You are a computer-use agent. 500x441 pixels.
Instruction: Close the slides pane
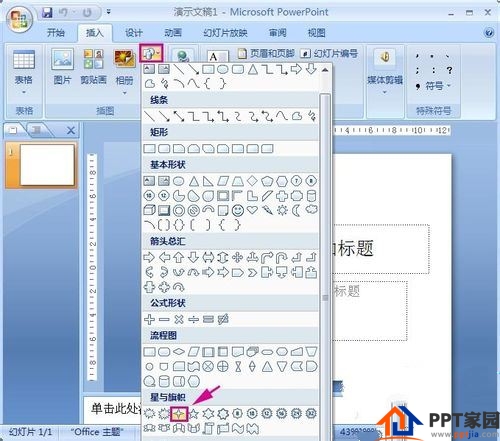click(71, 130)
